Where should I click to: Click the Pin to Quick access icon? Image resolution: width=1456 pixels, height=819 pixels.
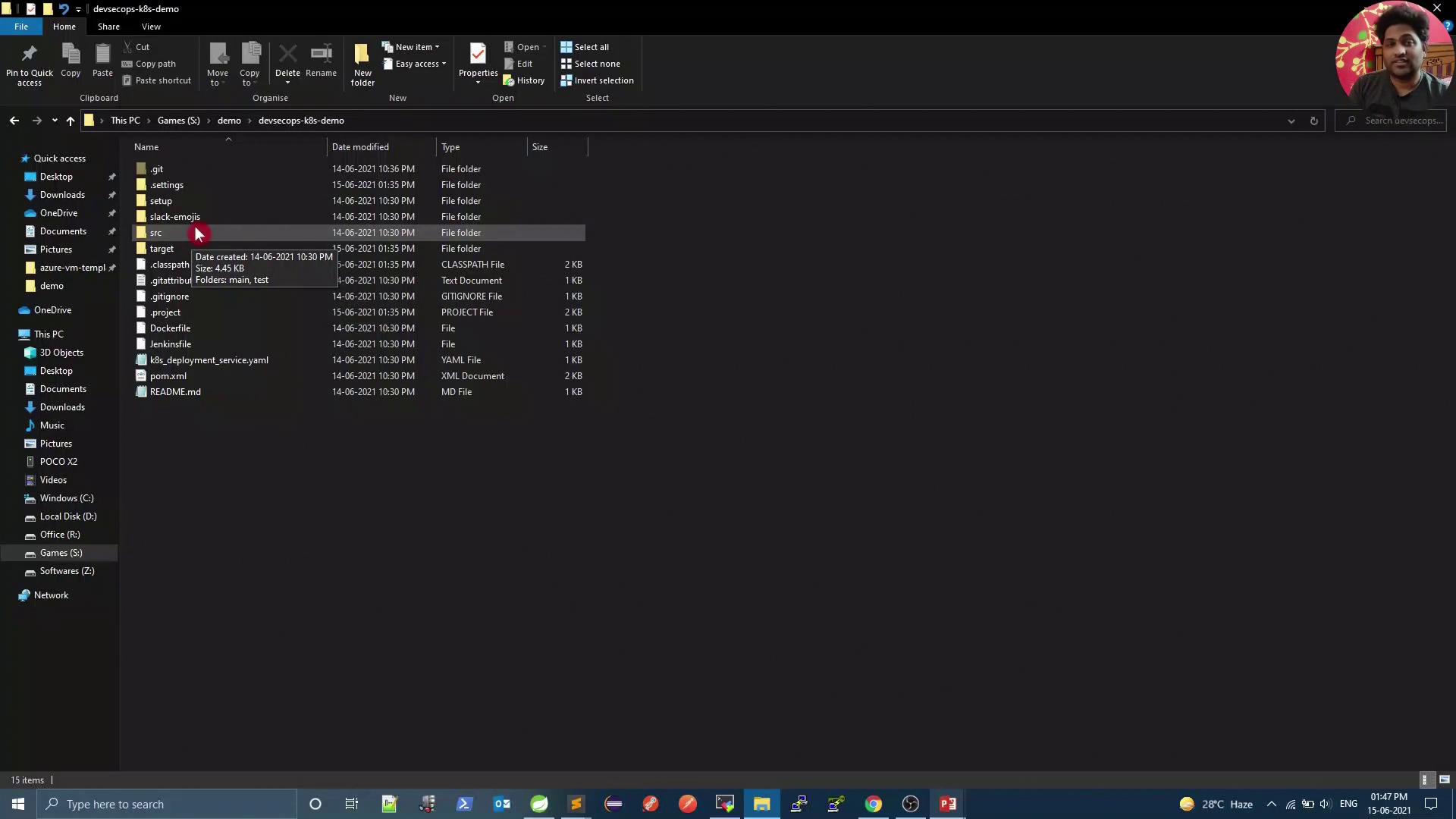pyautogui.click(x=29, y=55)
